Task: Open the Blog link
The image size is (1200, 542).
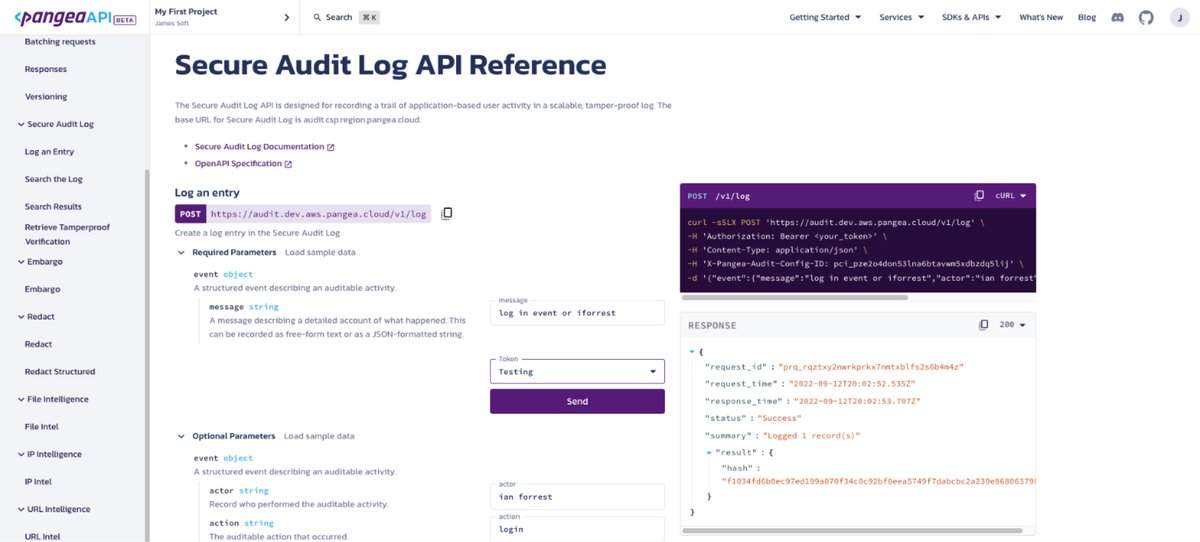Action: click(1087, 17)
